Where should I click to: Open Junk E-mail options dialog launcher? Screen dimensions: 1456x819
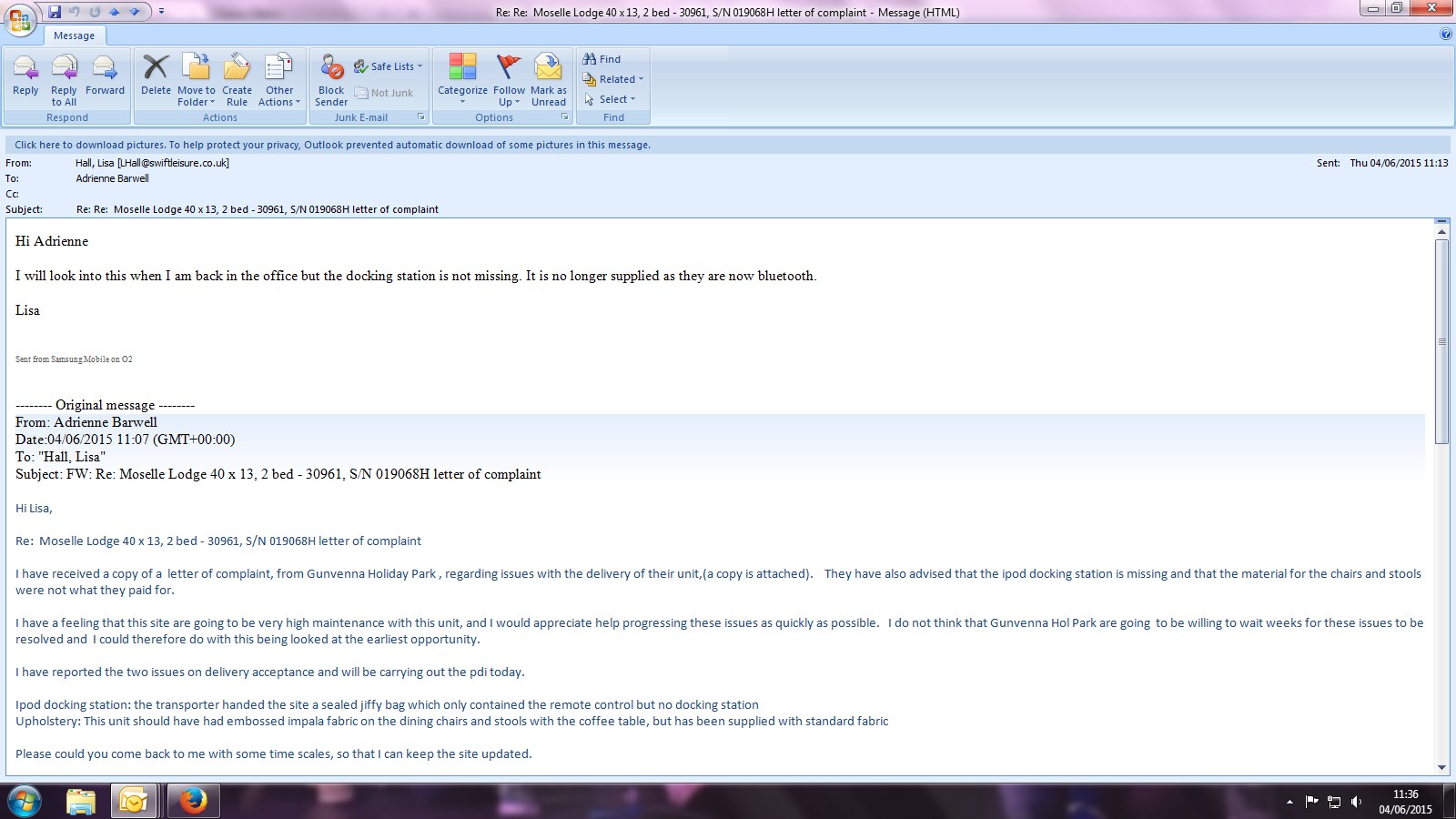coord(420,116)
